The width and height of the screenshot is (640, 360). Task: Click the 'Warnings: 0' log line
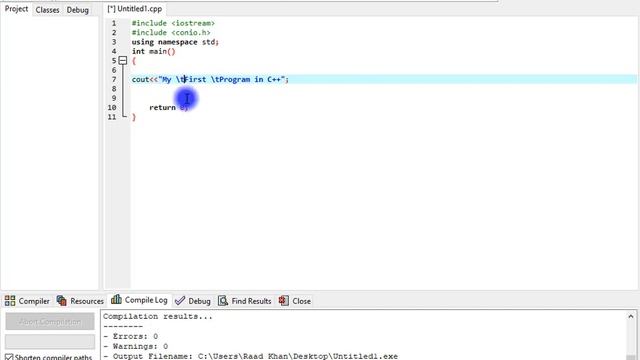(x=136, y=347)
